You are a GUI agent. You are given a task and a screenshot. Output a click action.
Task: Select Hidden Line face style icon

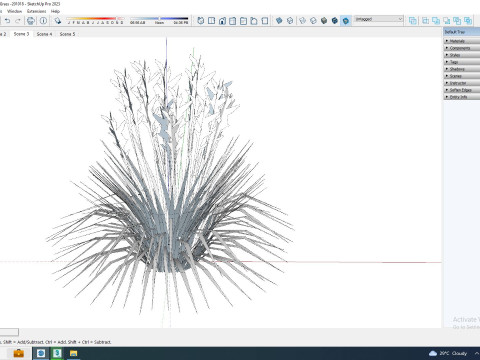pyautogui.click(x=313, y=21)
